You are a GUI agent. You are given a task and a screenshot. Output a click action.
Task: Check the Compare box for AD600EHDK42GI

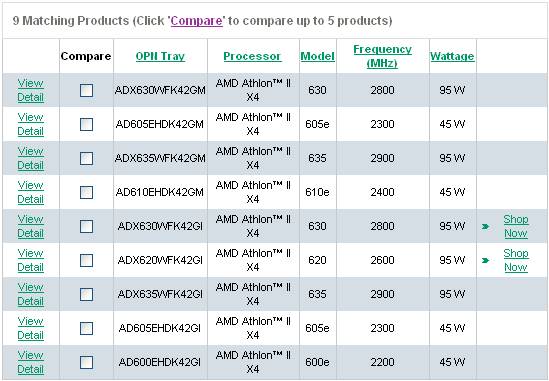pyautogui.click(x=86, y=362)
